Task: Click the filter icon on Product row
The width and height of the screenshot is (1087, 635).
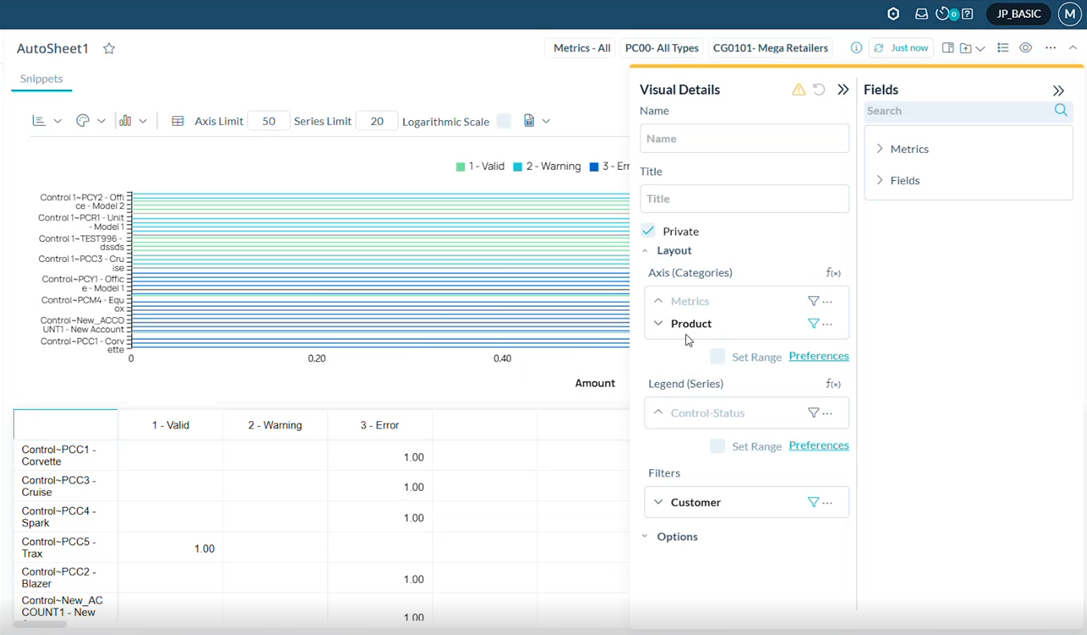Action: tap(813, 324)
